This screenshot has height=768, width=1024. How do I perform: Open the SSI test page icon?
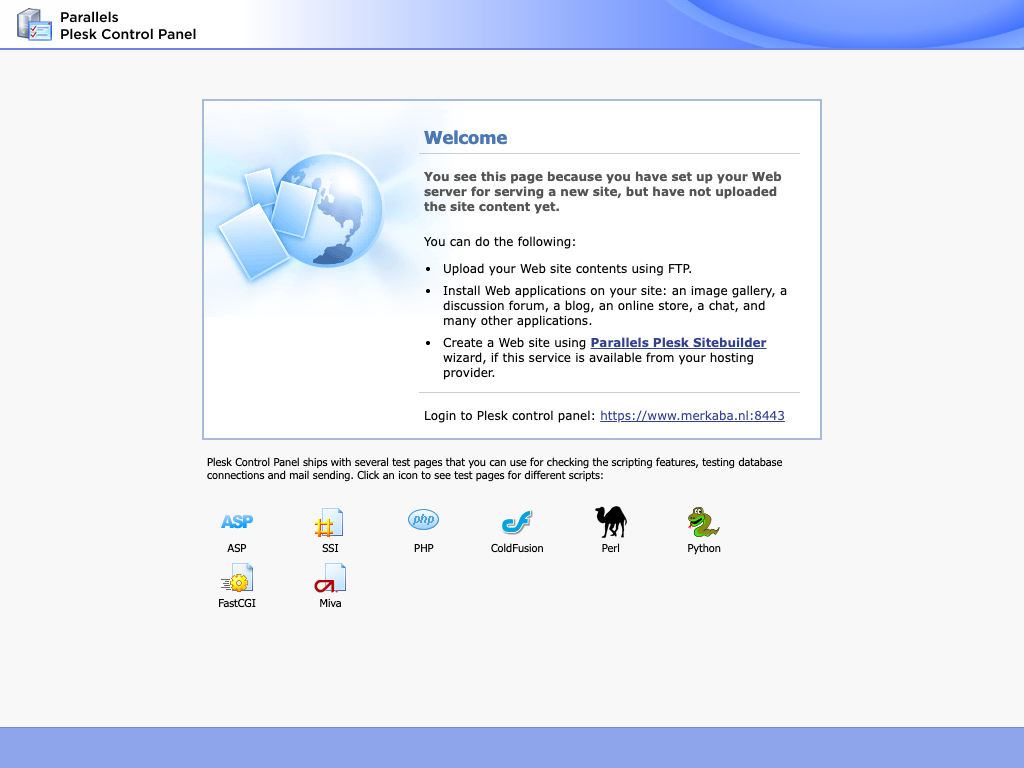coord(330,522)
